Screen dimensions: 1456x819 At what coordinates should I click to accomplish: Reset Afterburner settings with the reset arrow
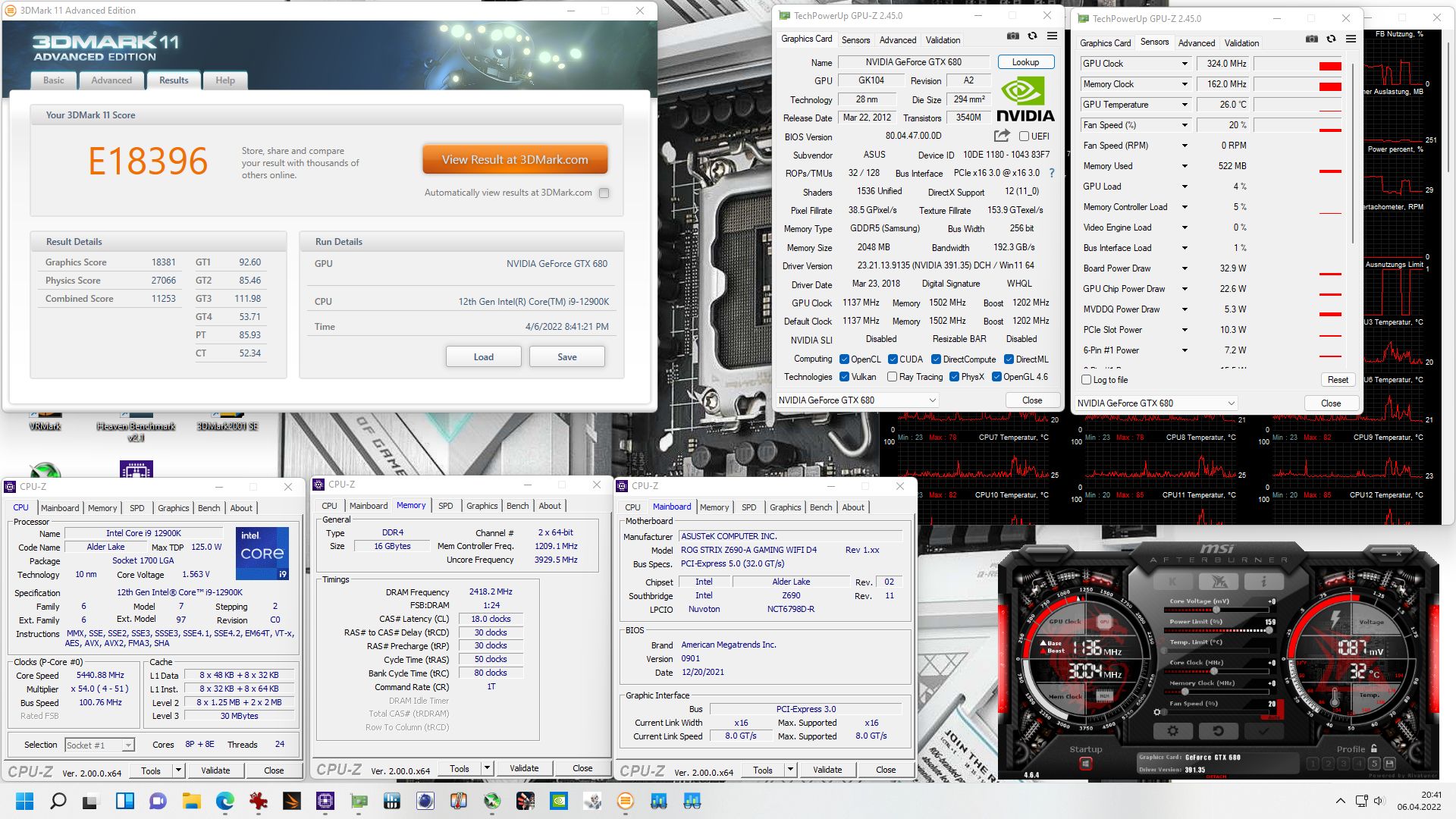(1218, 731)
